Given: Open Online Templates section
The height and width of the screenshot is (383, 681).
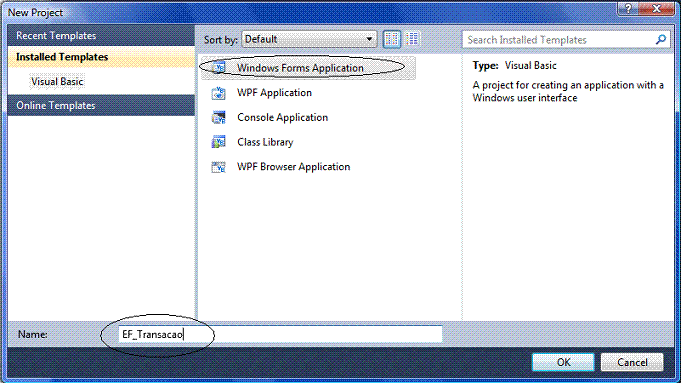Looking at the screenshot, I should (x=101, y=106).
